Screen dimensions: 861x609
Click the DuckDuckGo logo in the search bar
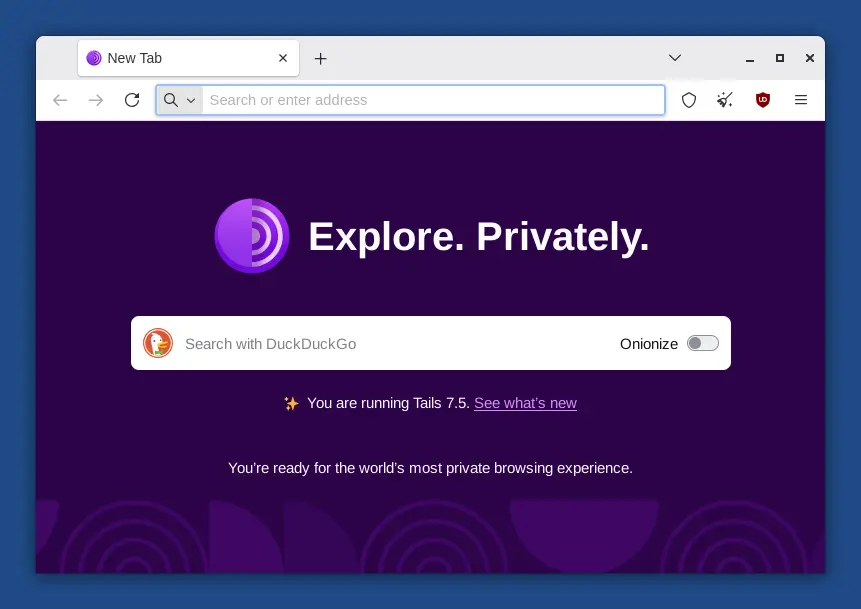tap(157, 343)
